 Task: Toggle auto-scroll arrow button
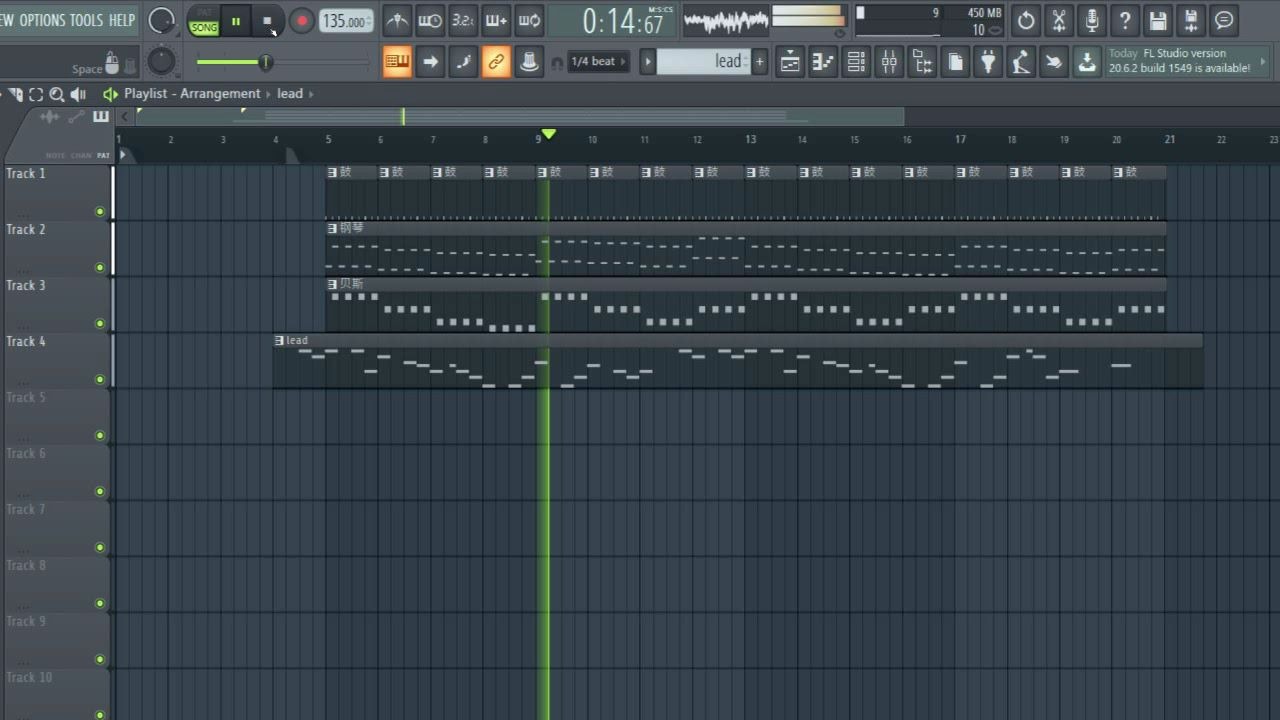[x=430, y=62]
